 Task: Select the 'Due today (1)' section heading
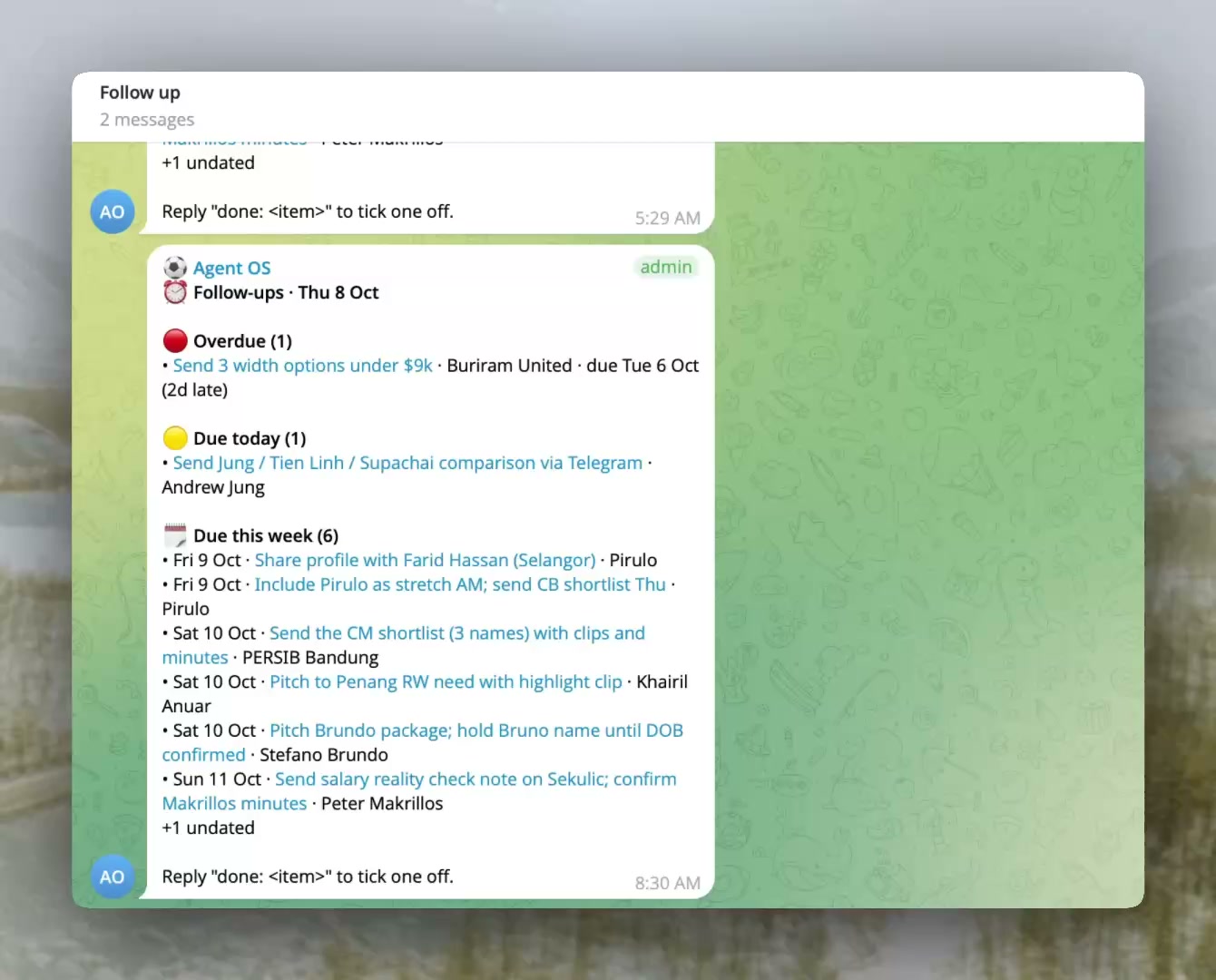pyautogui.click(x=250, y=438)
